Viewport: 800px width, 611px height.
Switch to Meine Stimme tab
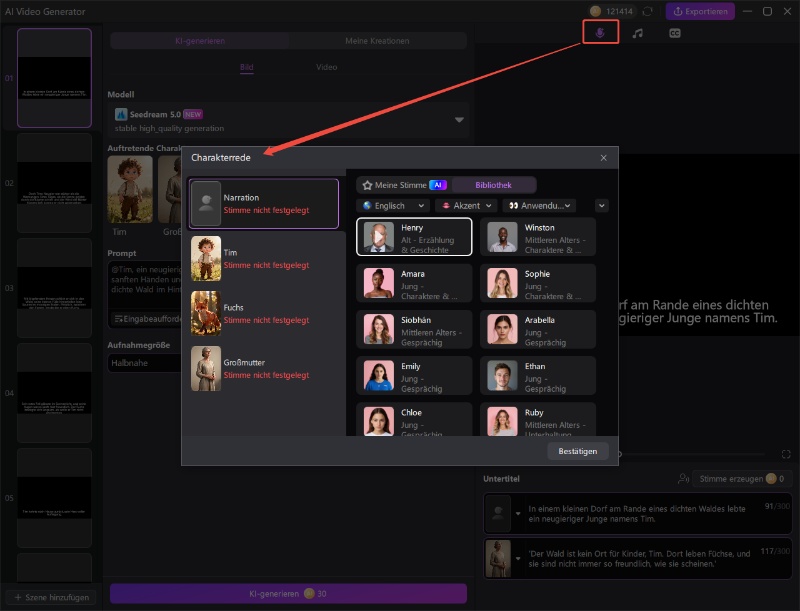[402, 185]
